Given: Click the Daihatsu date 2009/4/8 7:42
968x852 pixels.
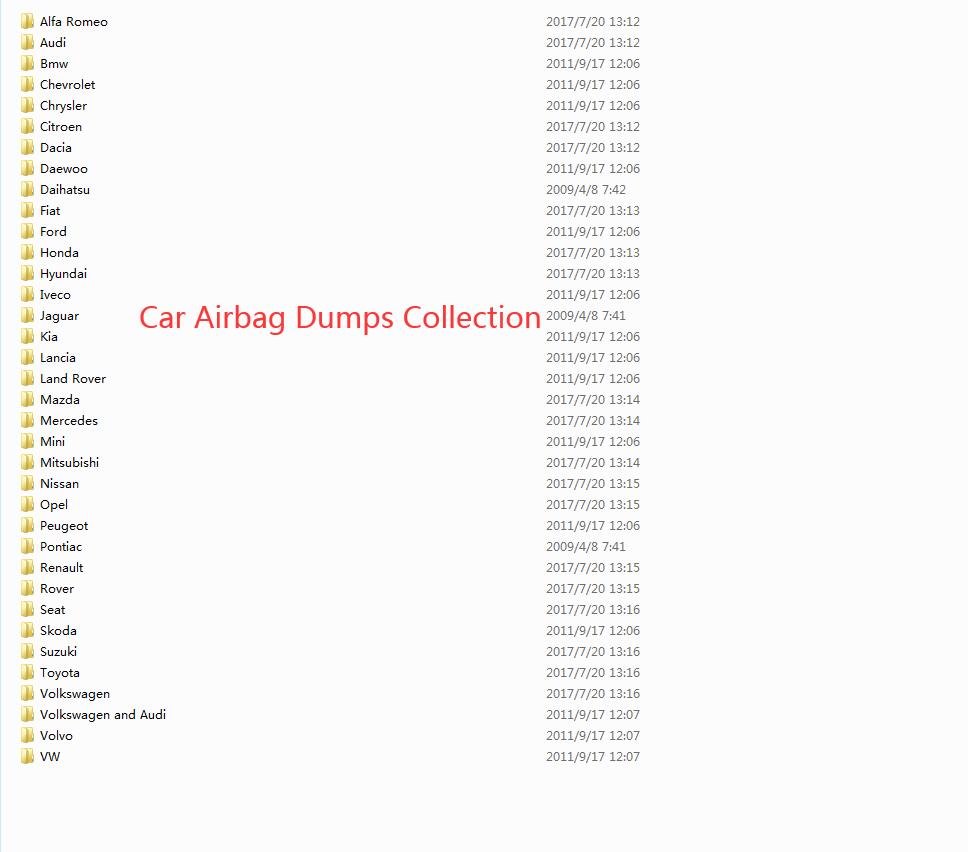Looking at the screenshot, I should click(x=586, y=190).
